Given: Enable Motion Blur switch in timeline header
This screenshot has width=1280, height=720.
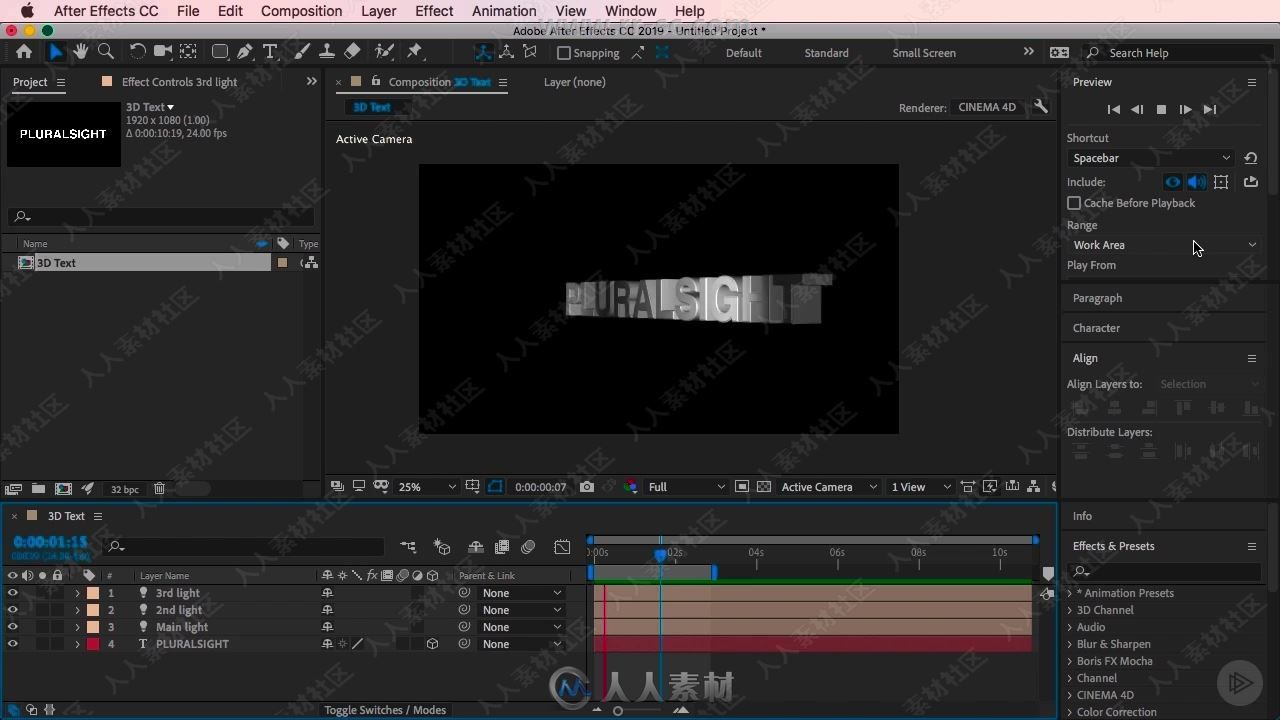Looking at the screenshot, I should point(529,547).
